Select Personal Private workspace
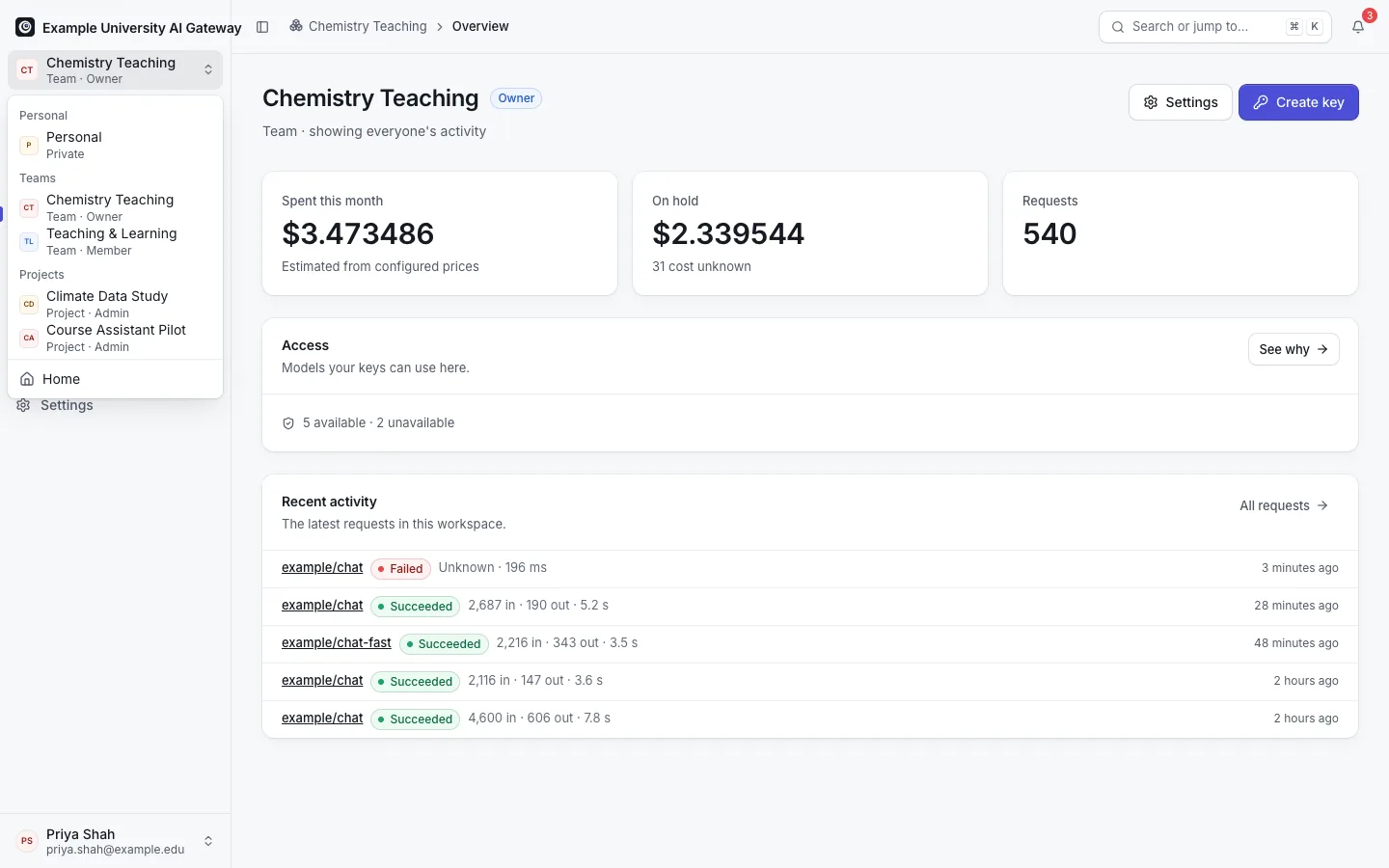 click(116, 146)
